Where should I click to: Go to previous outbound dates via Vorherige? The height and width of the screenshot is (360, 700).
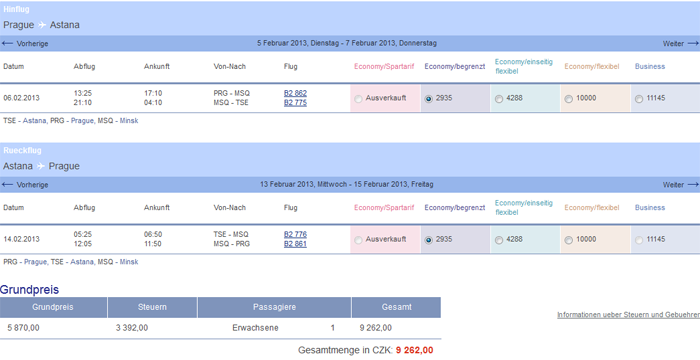[32, 44]
